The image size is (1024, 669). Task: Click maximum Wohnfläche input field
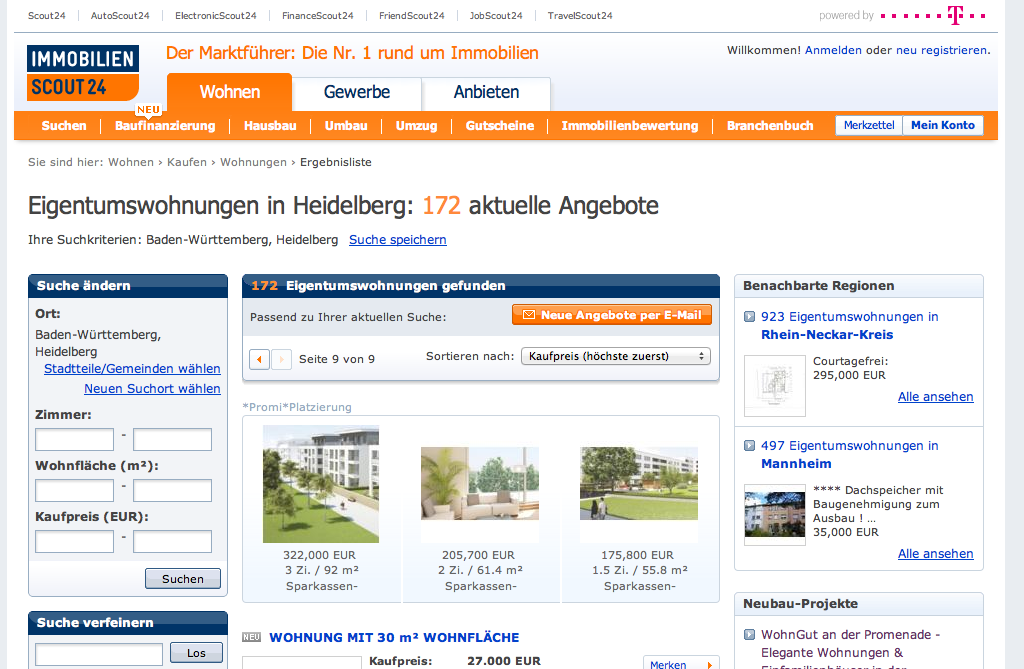pyautogui.click(x=172, y=491)
